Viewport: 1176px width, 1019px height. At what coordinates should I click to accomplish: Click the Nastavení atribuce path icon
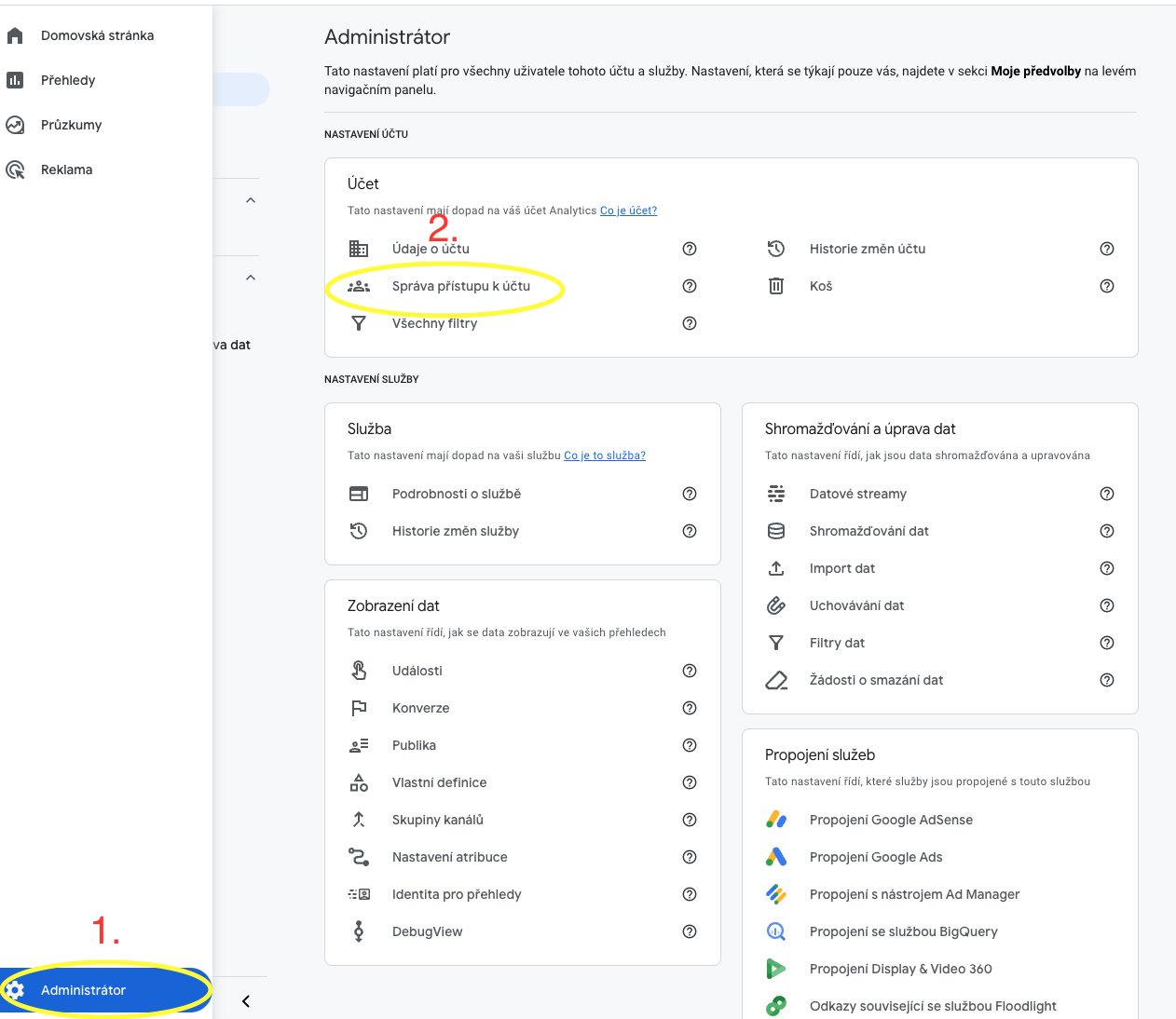359,857
